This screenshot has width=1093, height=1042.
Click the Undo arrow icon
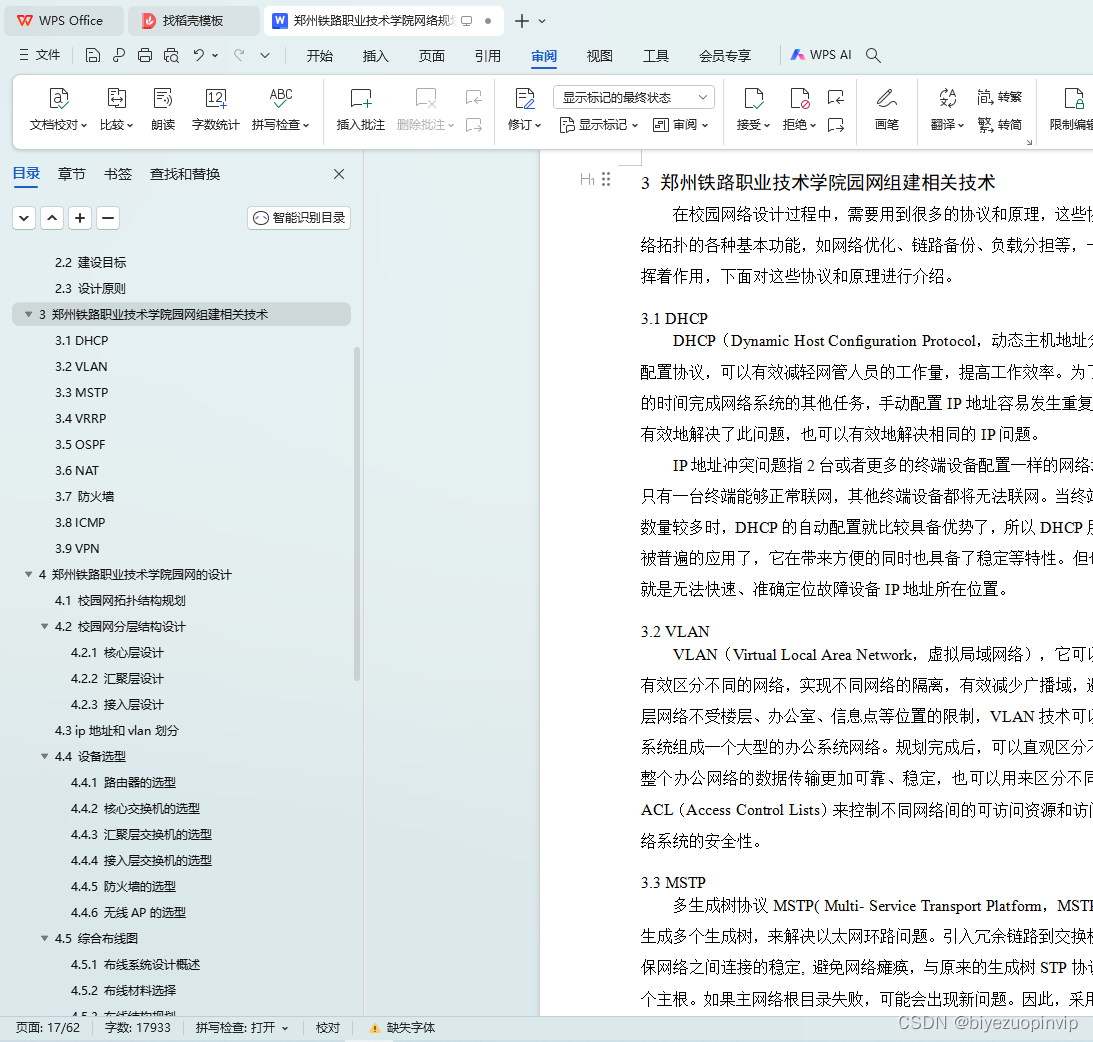tap(199, 55)
